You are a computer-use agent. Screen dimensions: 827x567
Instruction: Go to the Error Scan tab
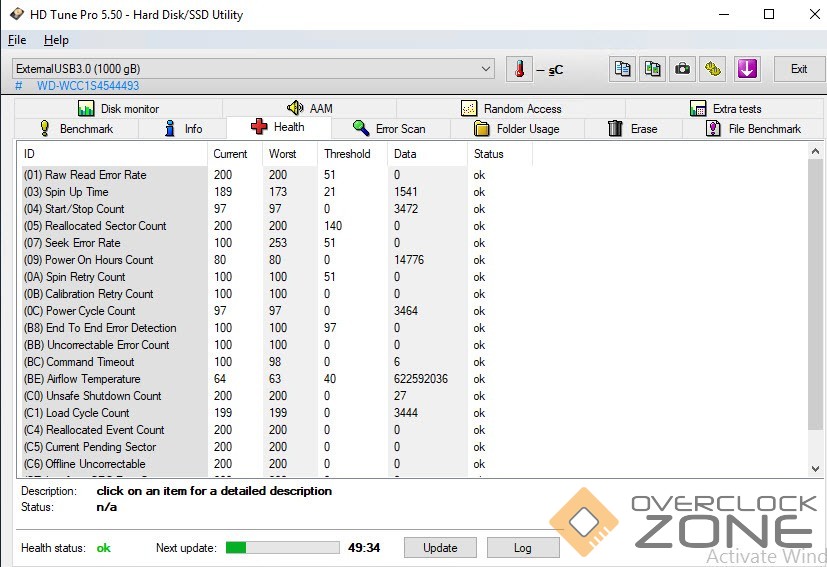coord(390,129)
